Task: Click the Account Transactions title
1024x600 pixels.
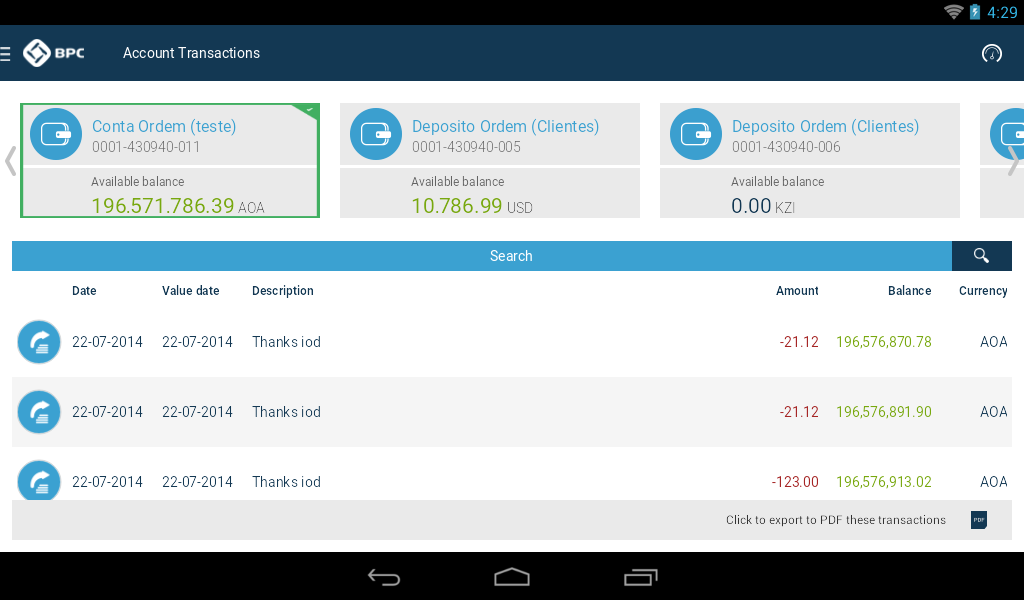Action: [x=191, y=52]
